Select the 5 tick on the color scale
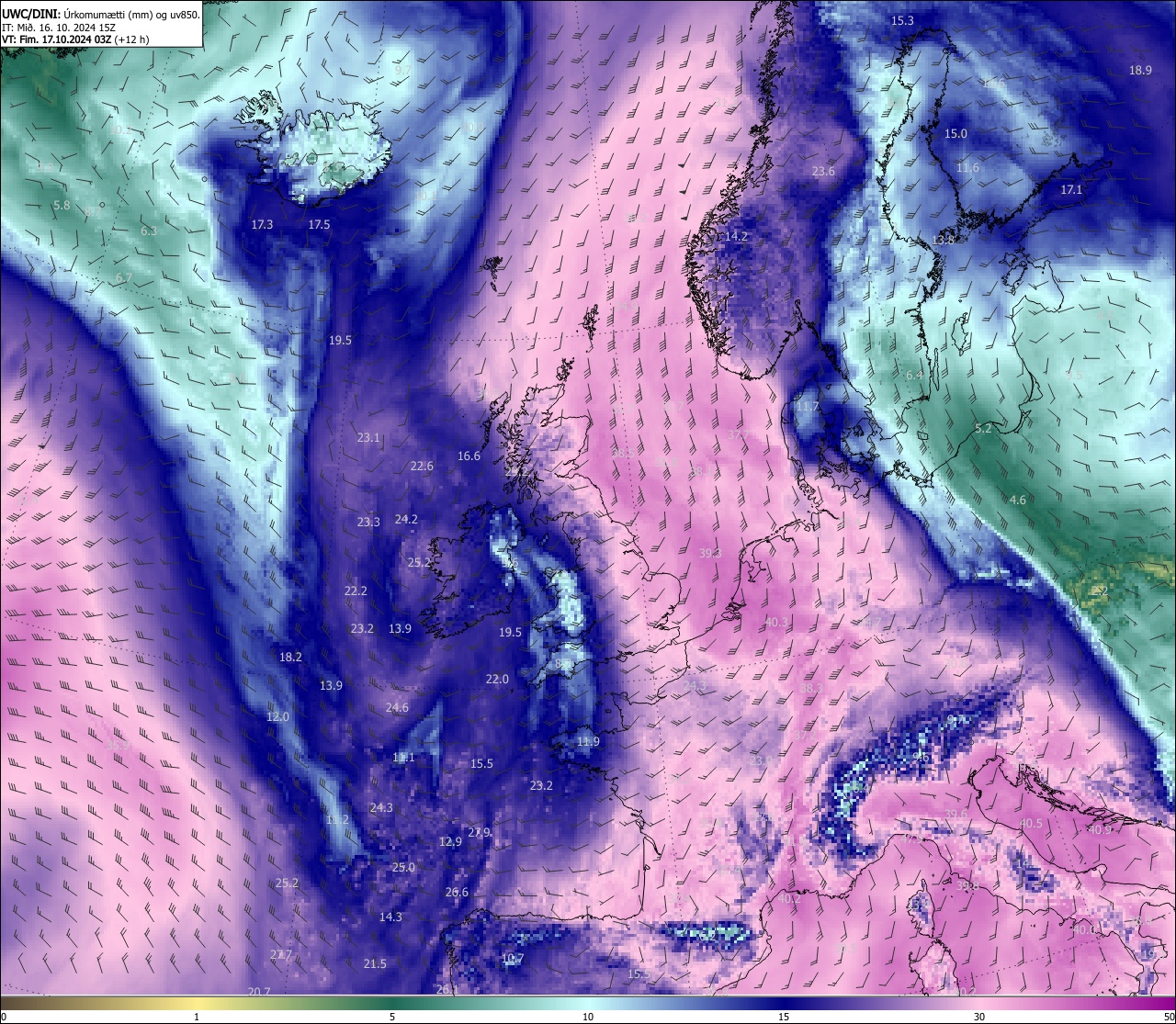Image resolution: width=1176 pixels, height=1024 pixels. tap(392, 1017)
